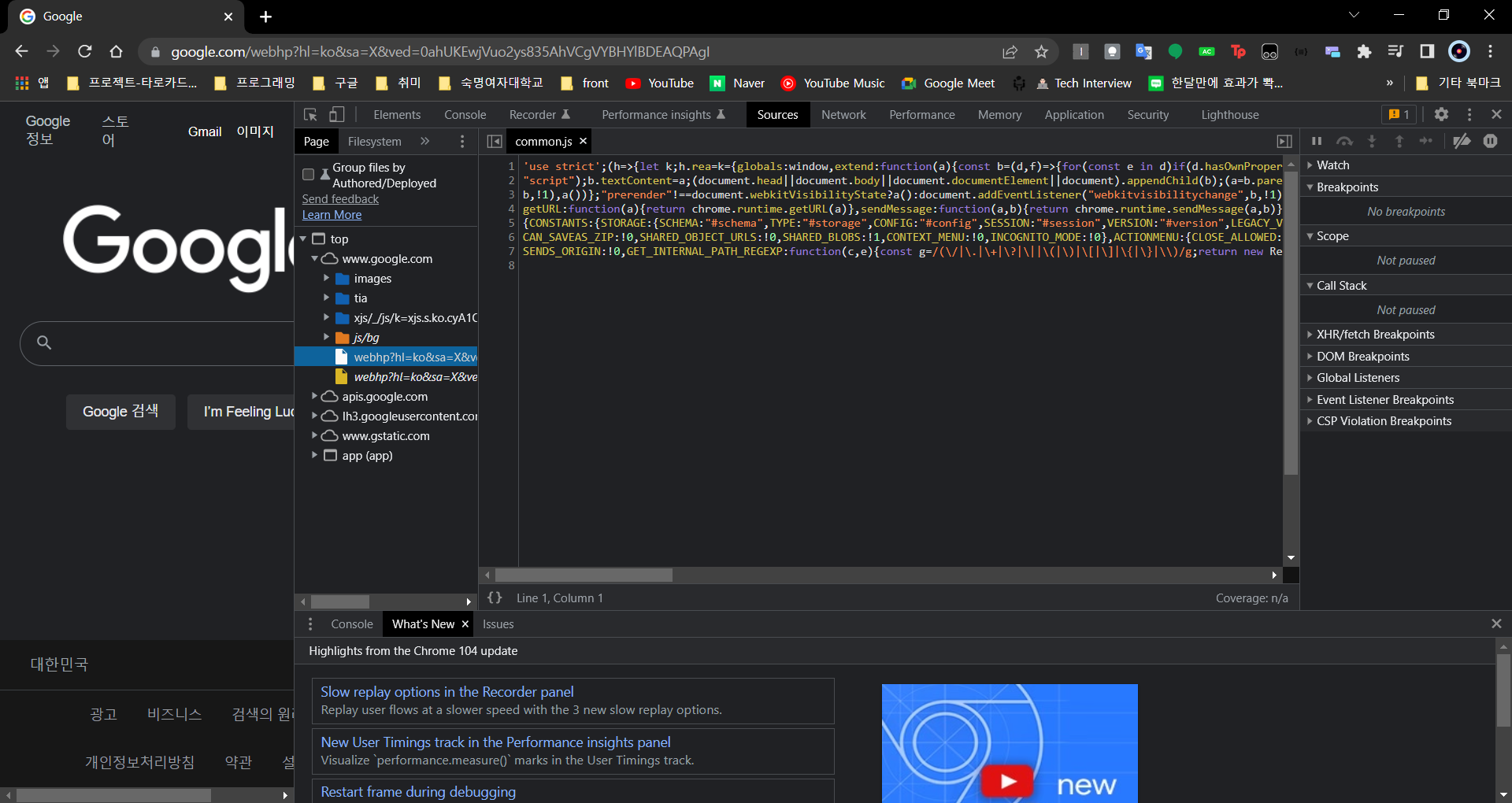The width and height of the screenshot is (1512, 803).
Task: Select the highlighted webhp?hl=ko file
Action: [386, 357]
